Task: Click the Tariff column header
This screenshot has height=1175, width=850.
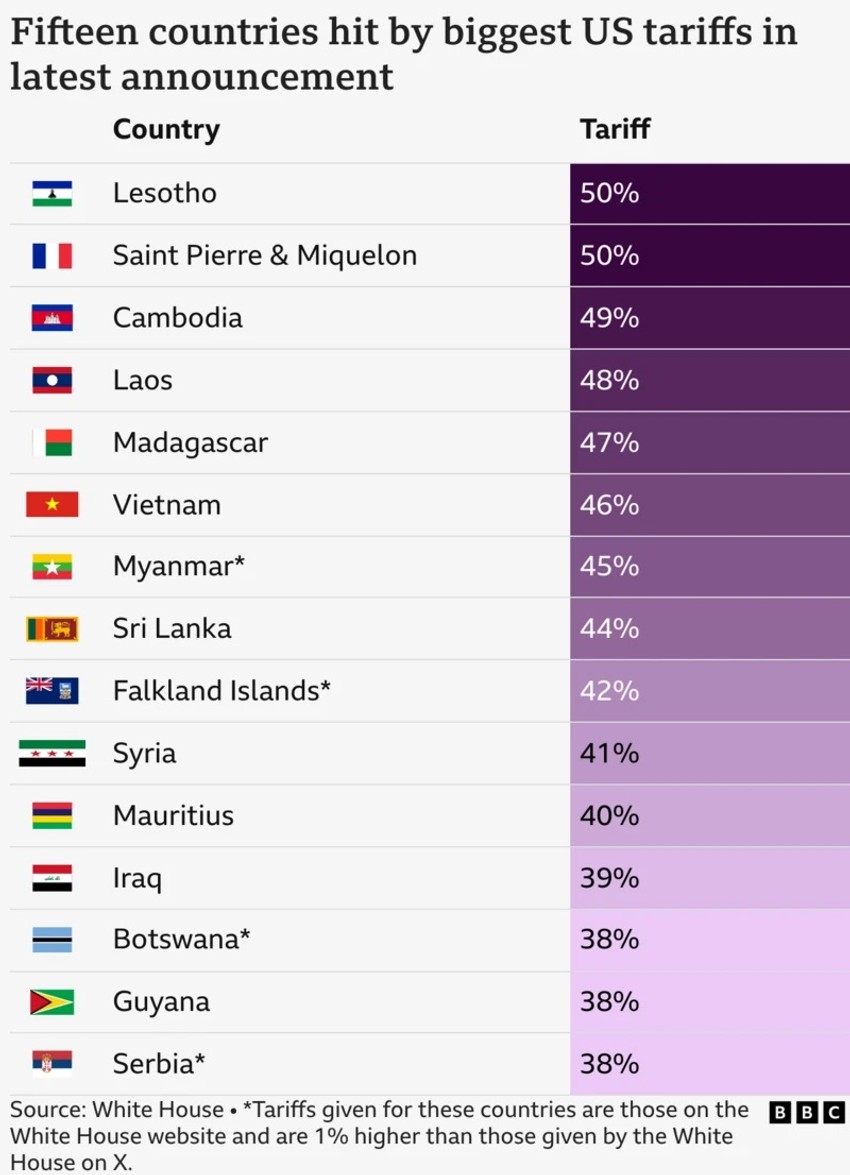Action: [x=615, y=130]
